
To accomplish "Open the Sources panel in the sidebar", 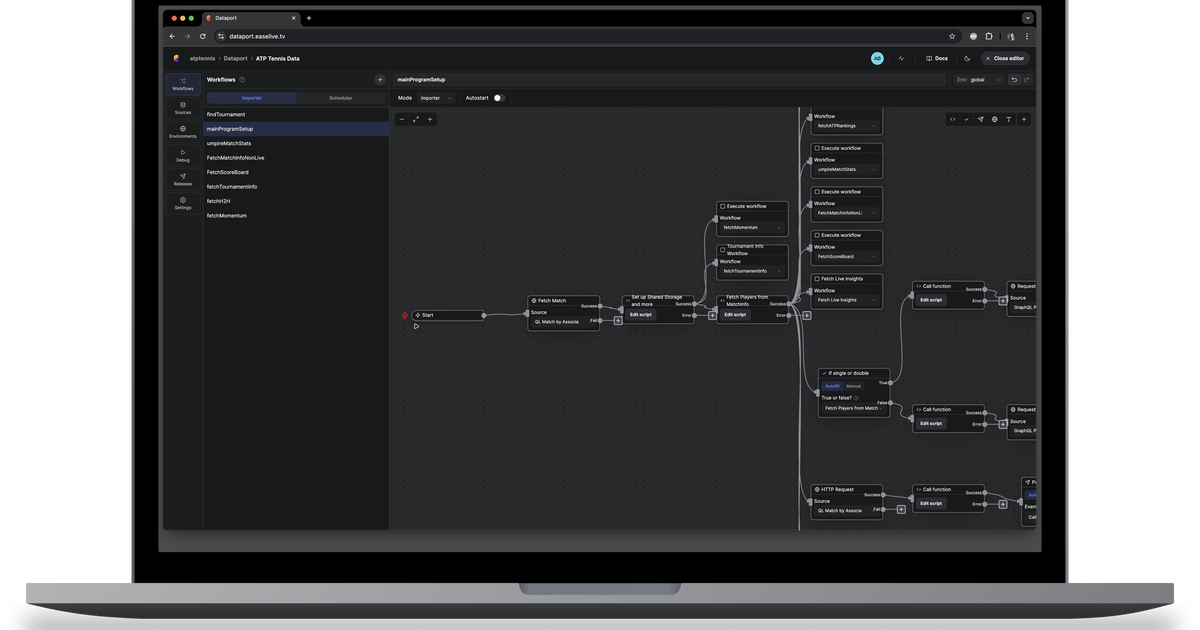I will click(183, 110).
